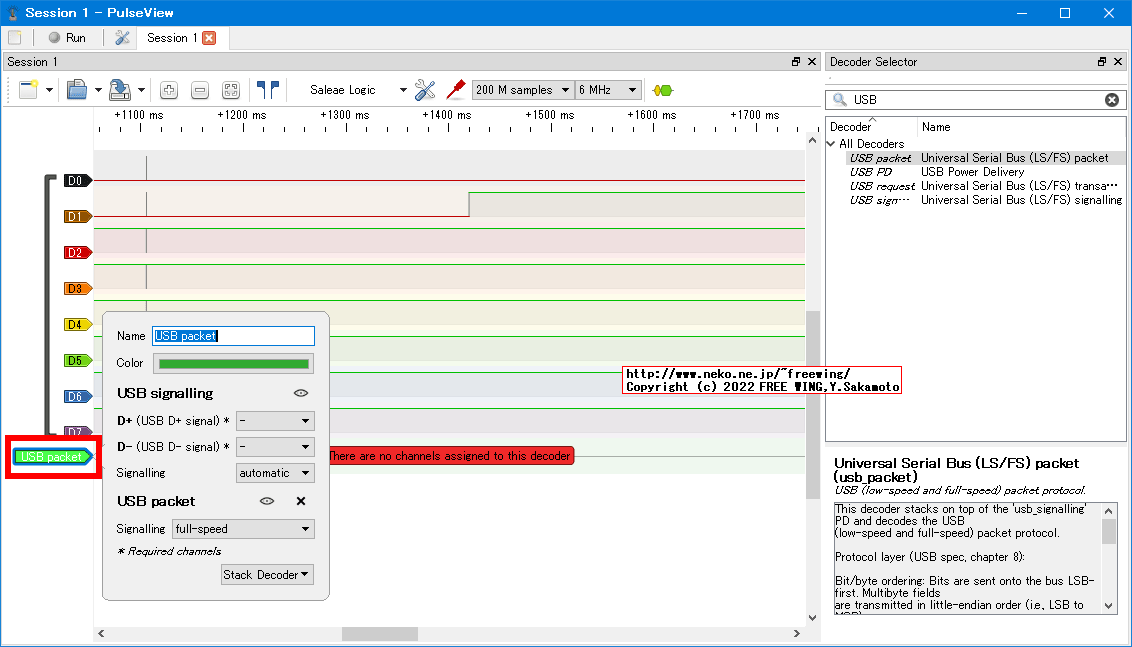The image size is (1132, 647).
Task: Click the Run capture button
Action: [x=67, y=38]
